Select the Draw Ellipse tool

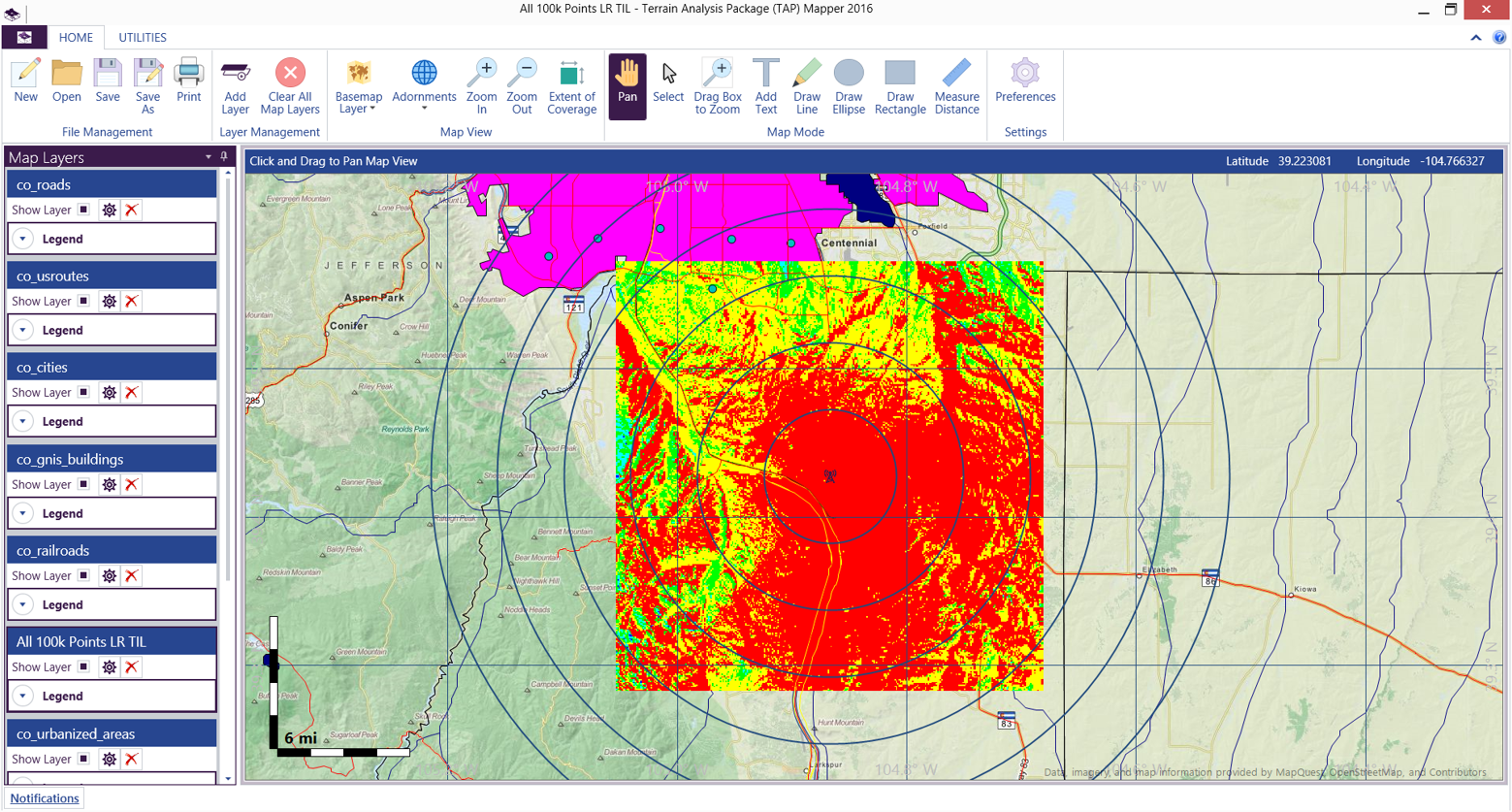(848, 85)
